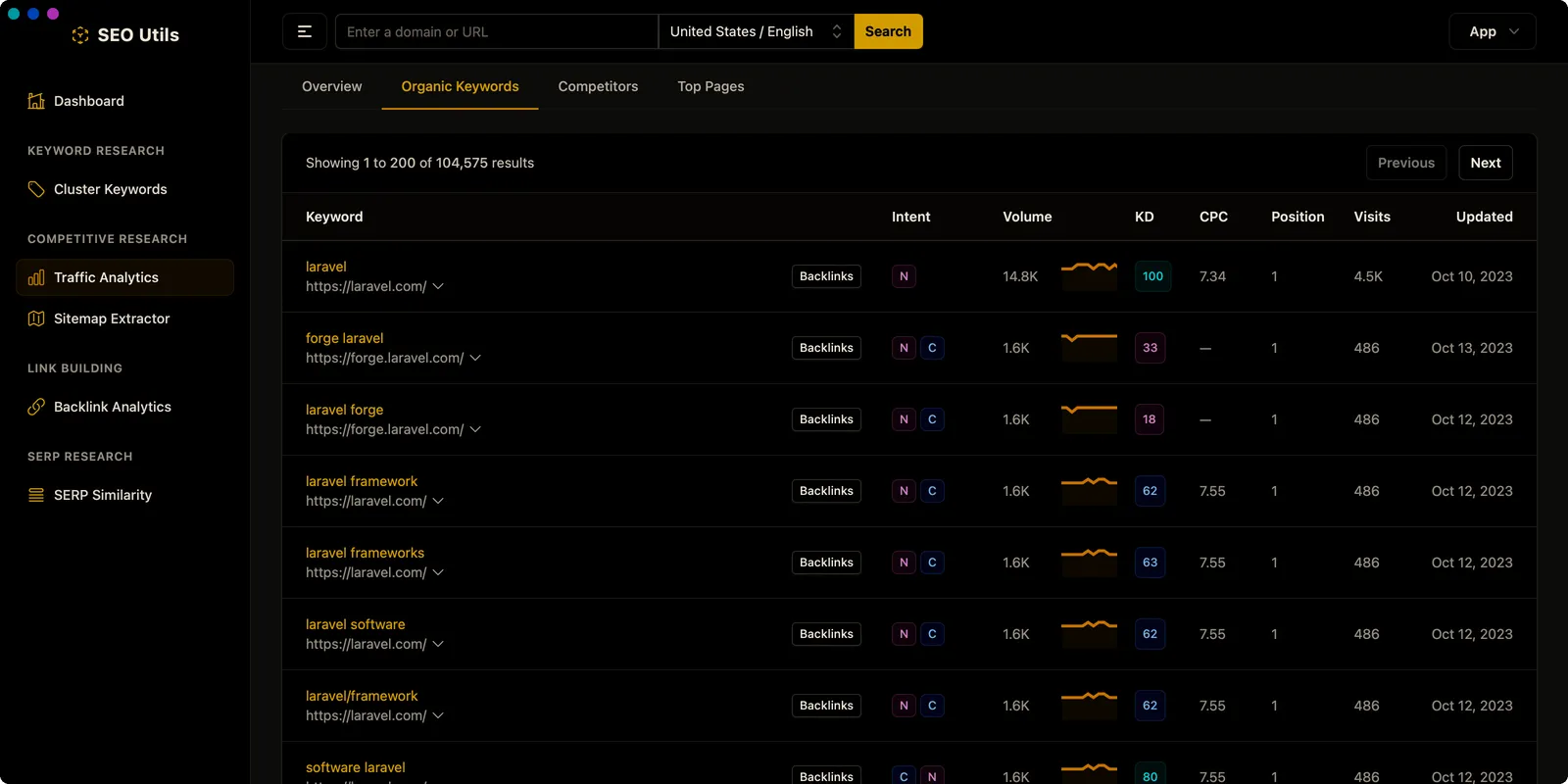Click the N intent badge for laravel/framework
The height and width of the screenshot is (784, 1568).
[x=904, y=706]
